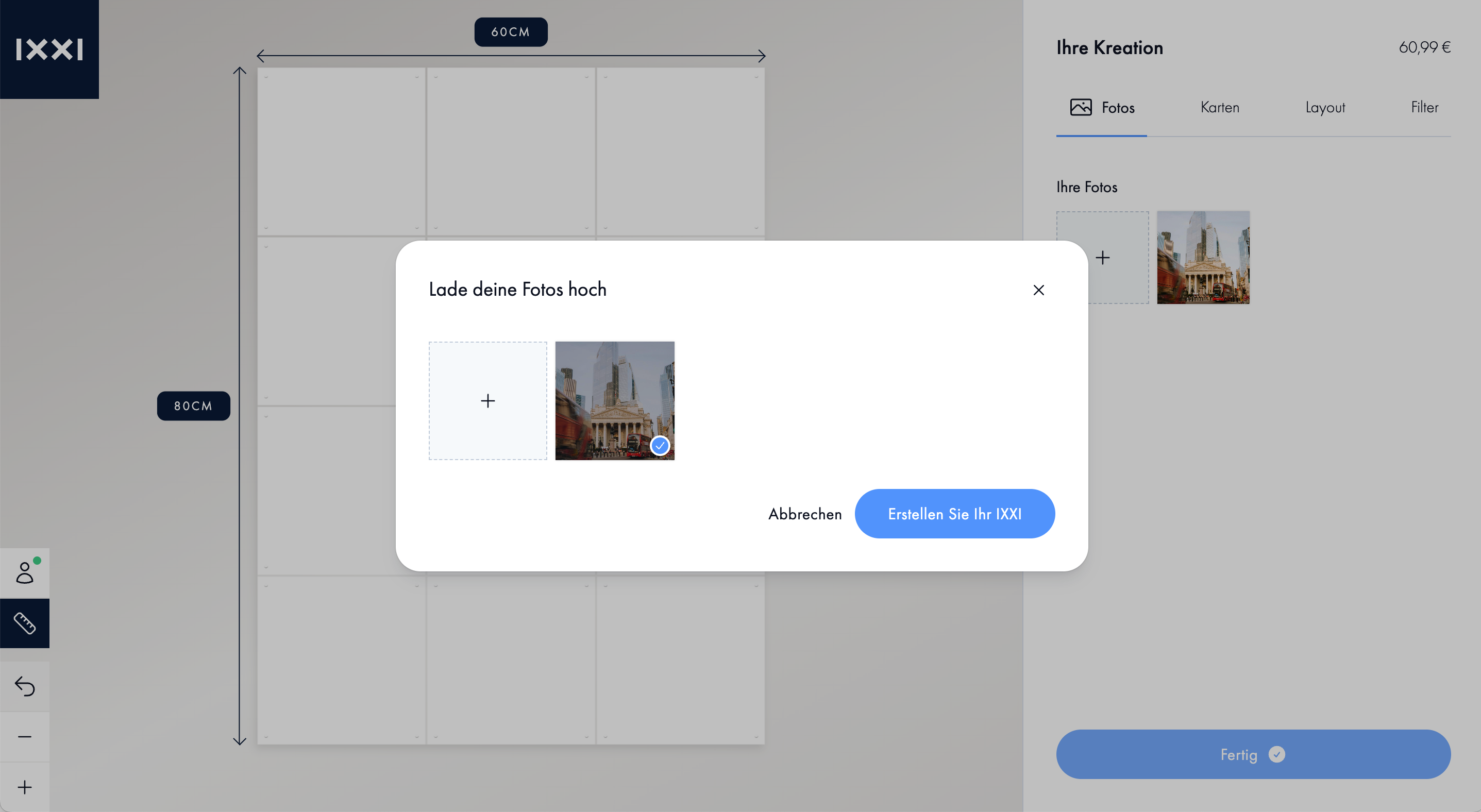Select the London building thumbnail in the sidebar
This screenshot has height=812, width=1481.
point(1203,258)
